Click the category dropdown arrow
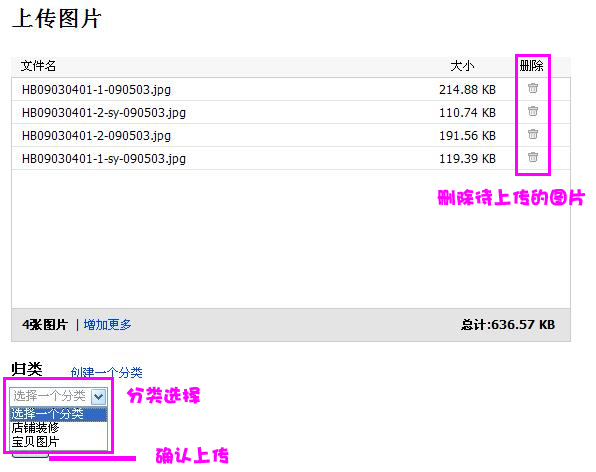596x472 pixels. pos(99,397)
